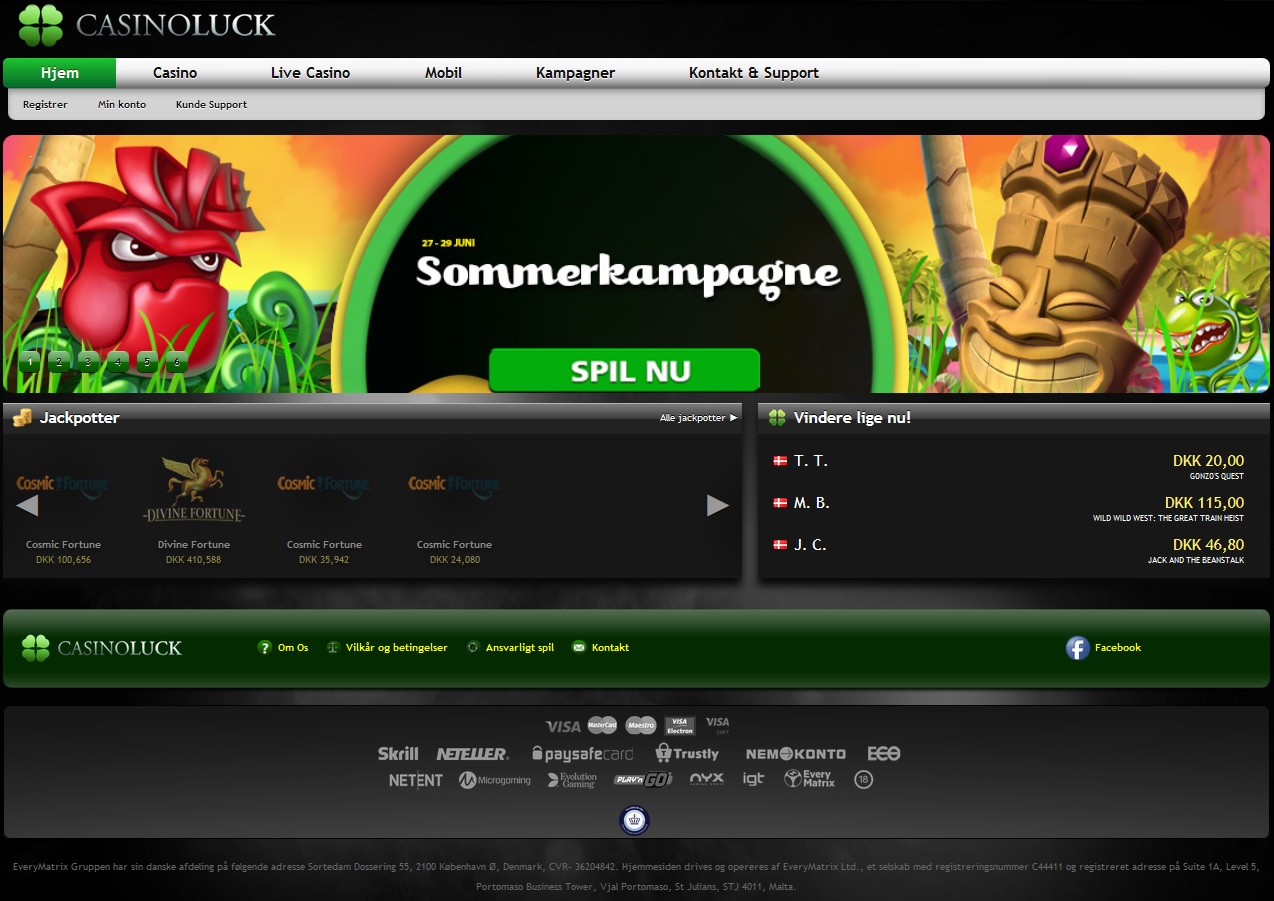Click the Facebook round icon

pyautogui.click(x=1077, y=648)
